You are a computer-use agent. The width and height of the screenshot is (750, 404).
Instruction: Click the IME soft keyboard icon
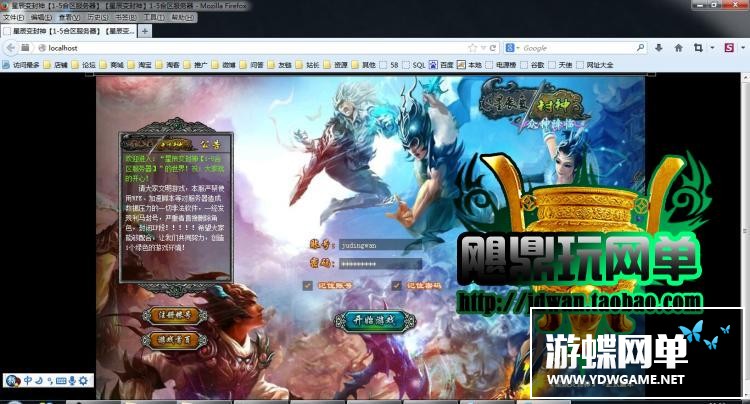[61, 381]
